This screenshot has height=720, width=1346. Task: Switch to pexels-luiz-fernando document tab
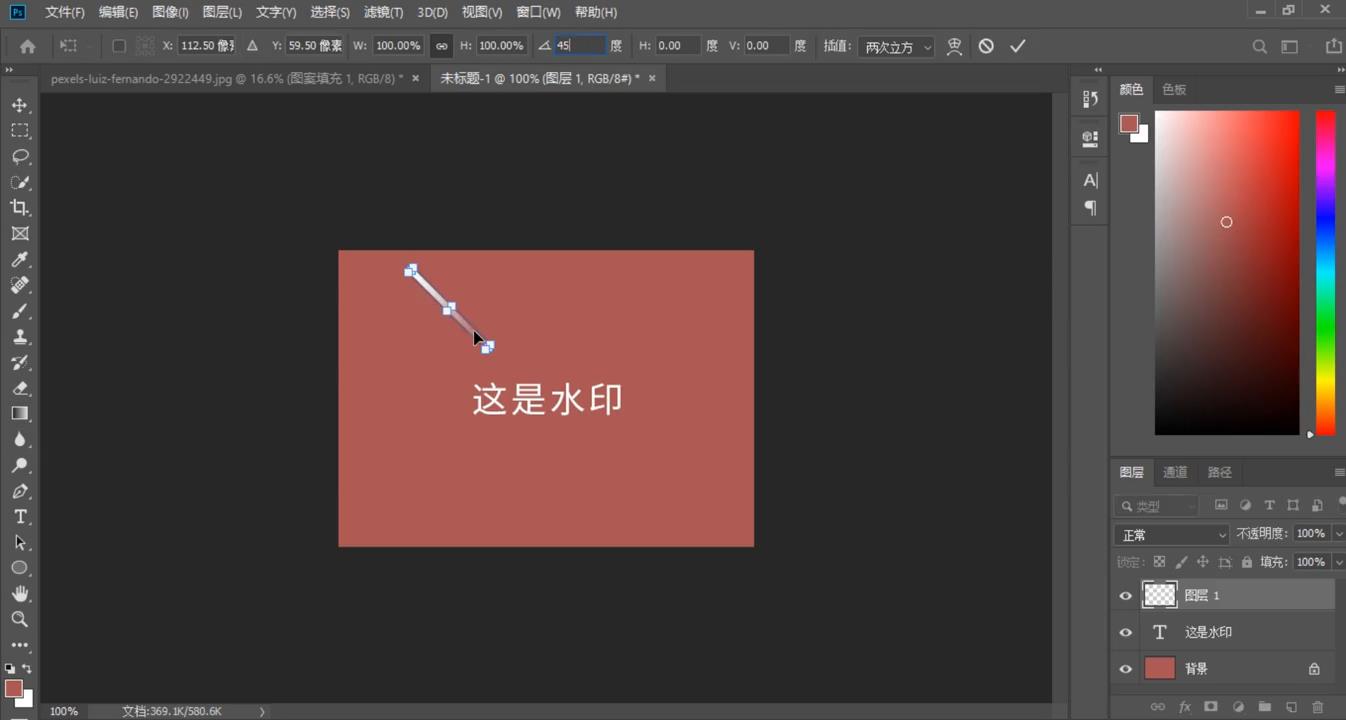[x=227, y=78]
